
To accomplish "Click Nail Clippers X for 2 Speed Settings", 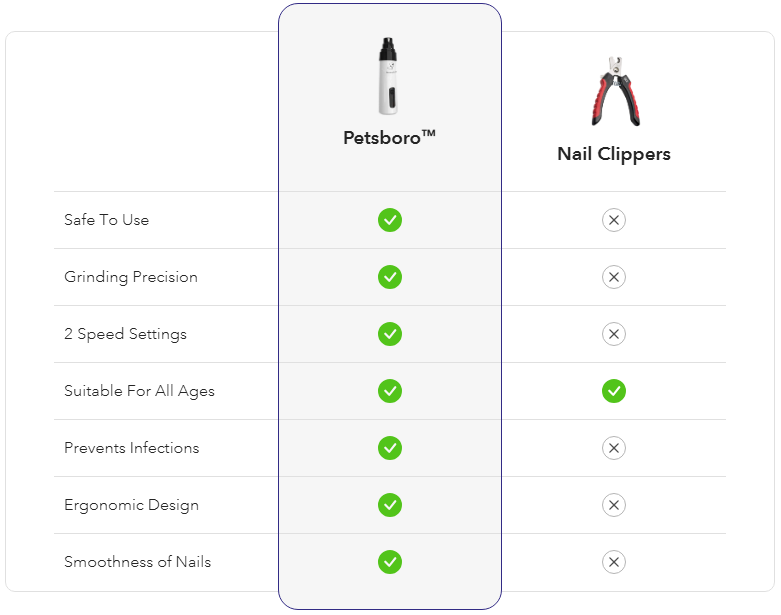I will (614, 334).
